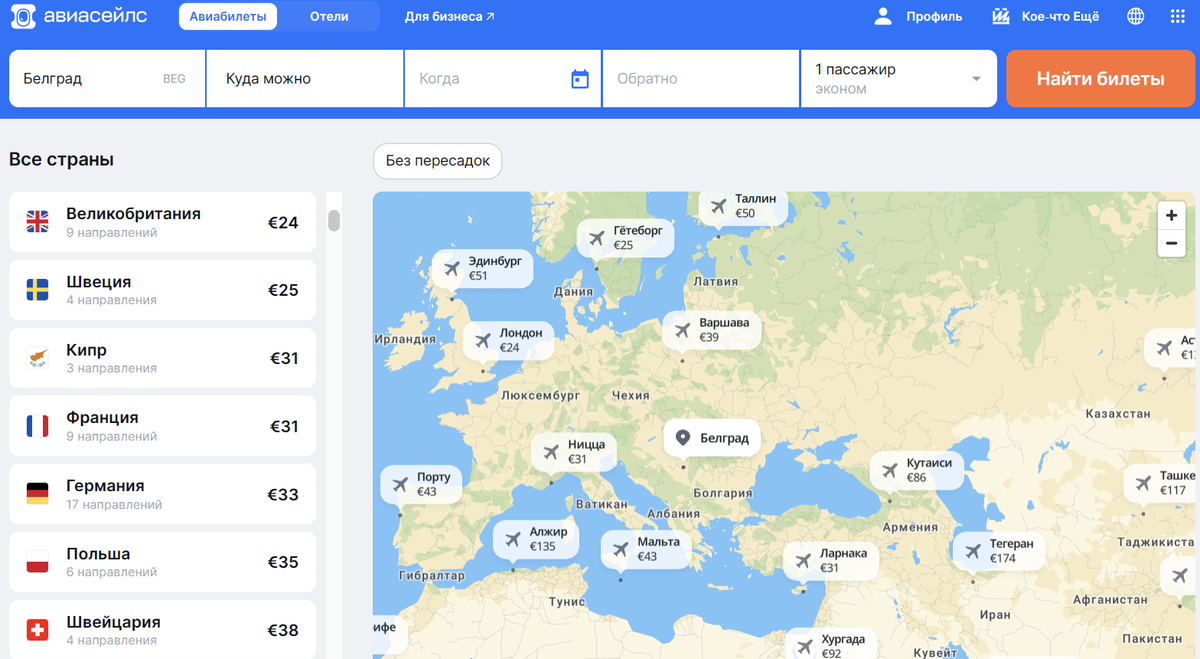Open the Кипр €31 country row
Screen dimensions: 1200x659
coord(162,358)
